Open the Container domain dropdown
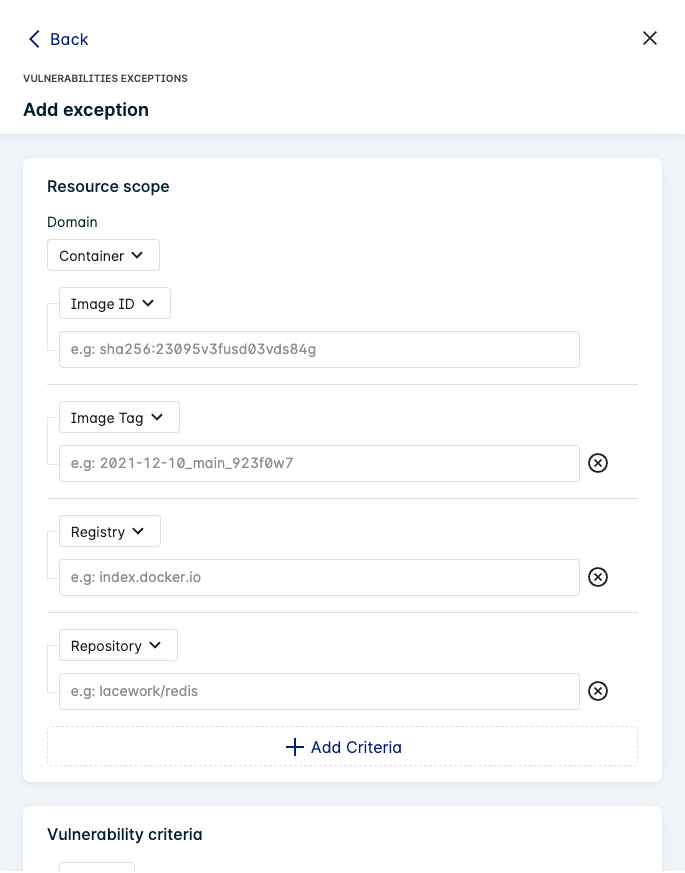 coord(103,255)
